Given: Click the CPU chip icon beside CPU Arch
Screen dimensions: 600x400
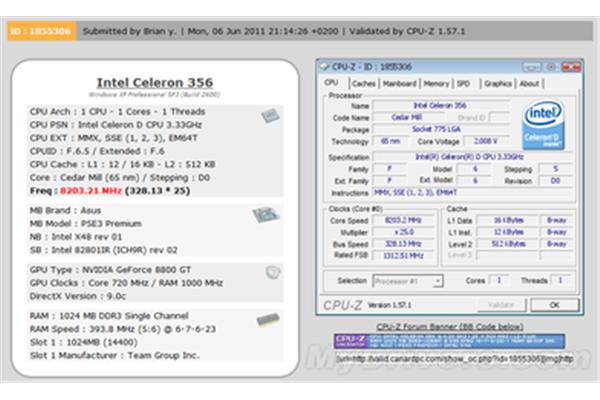Looking at the screenshot, I should (271, 115).
